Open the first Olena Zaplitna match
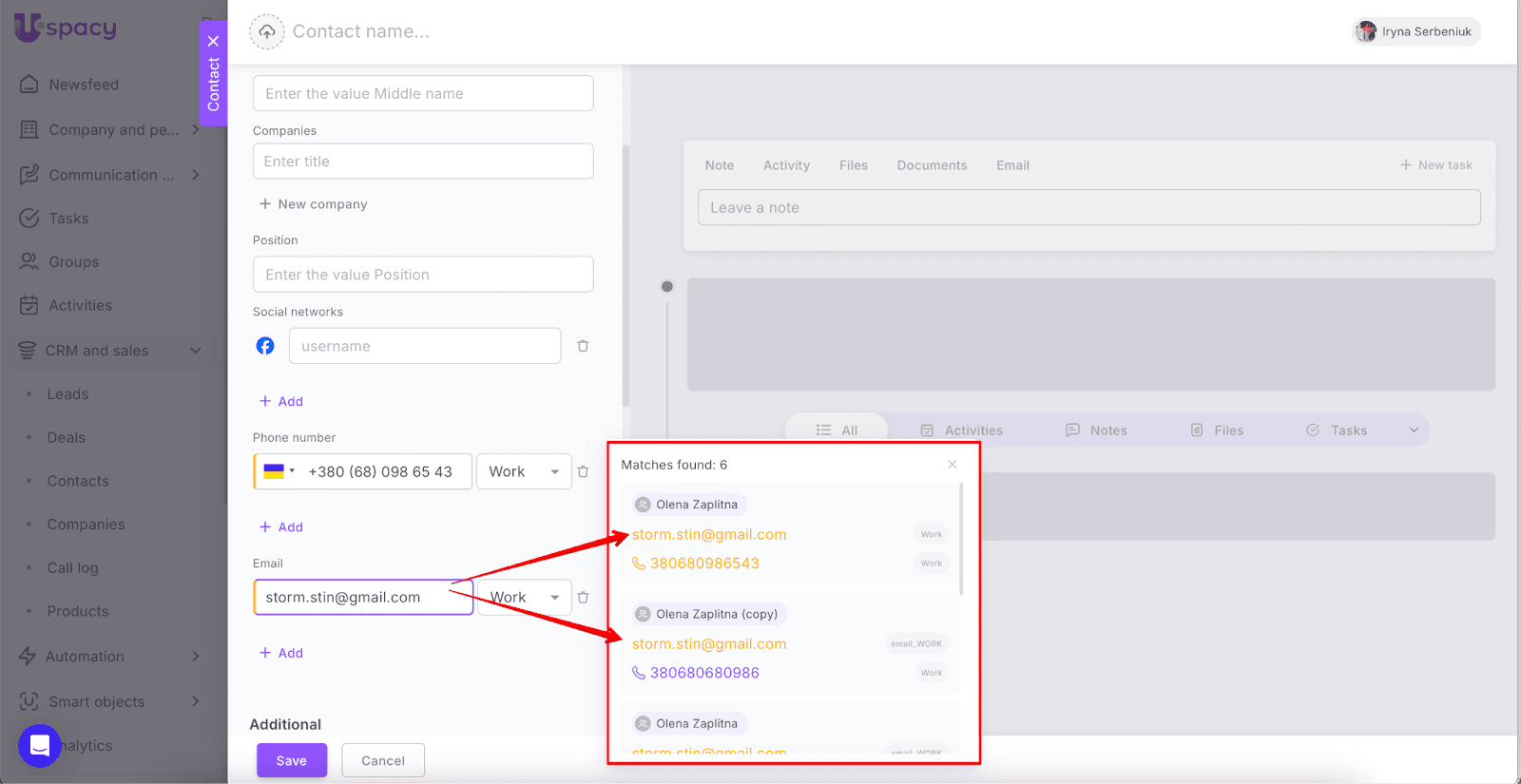Viewport: 1521px width, 784px height. 696,505
